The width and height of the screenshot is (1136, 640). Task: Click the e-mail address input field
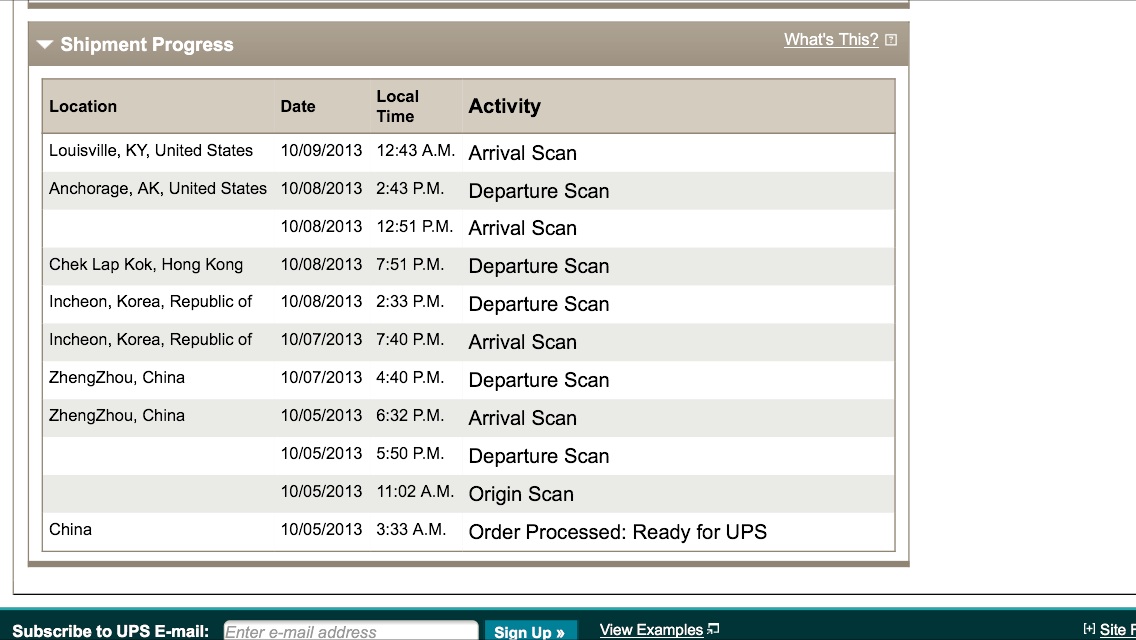351,631
